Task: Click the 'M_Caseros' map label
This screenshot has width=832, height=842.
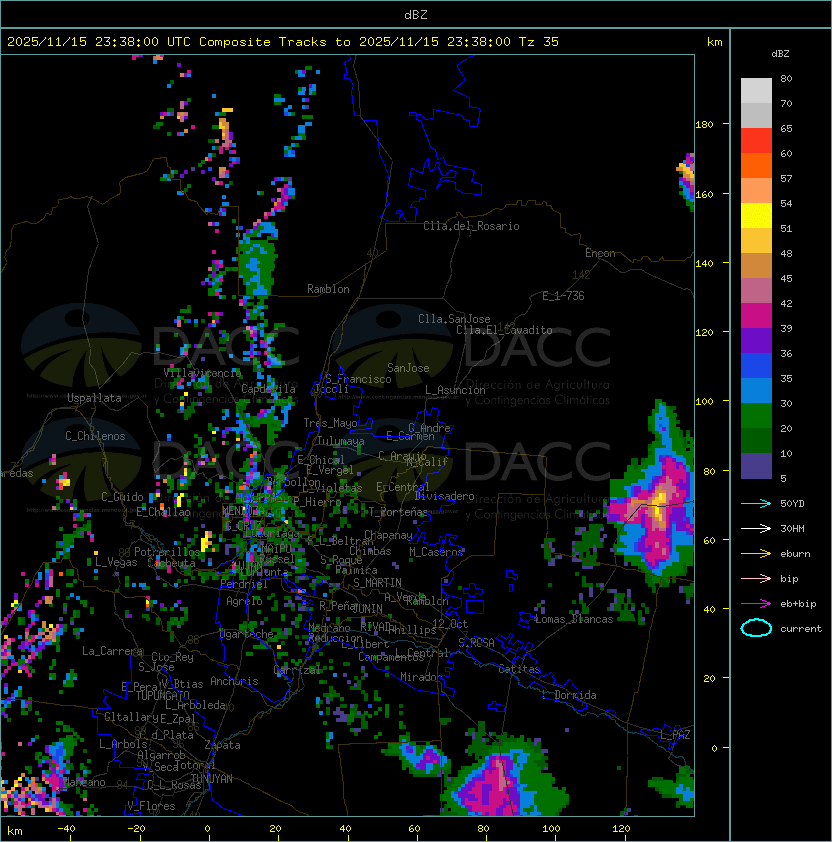Action: click(436, 551)
